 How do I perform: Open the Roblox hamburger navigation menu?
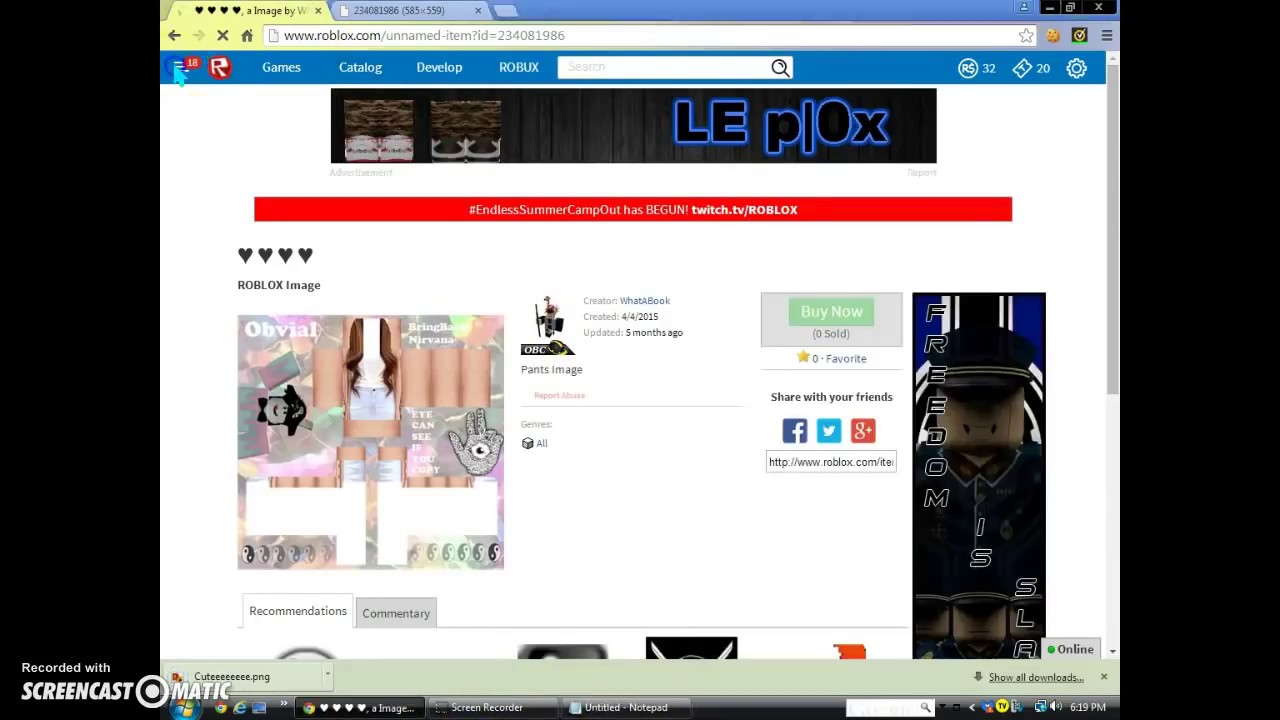tap(179, 67)
